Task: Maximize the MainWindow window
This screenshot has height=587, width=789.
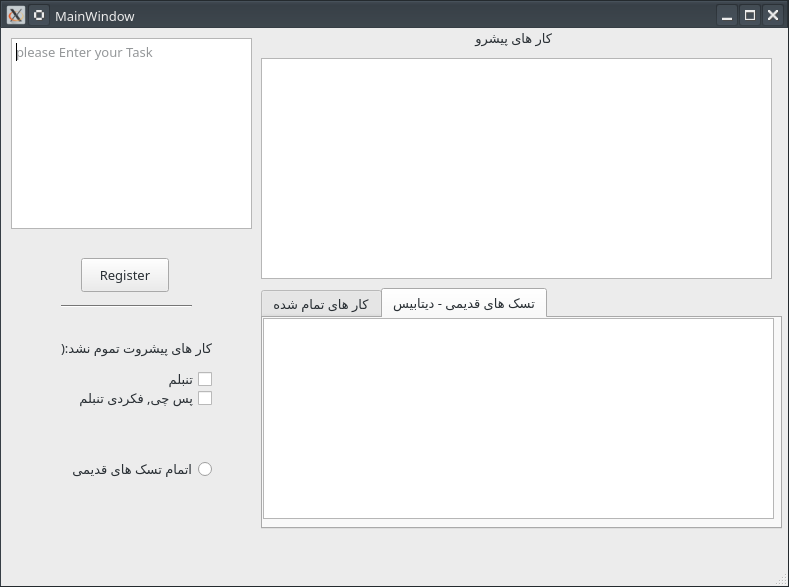Action: point(750,16)
